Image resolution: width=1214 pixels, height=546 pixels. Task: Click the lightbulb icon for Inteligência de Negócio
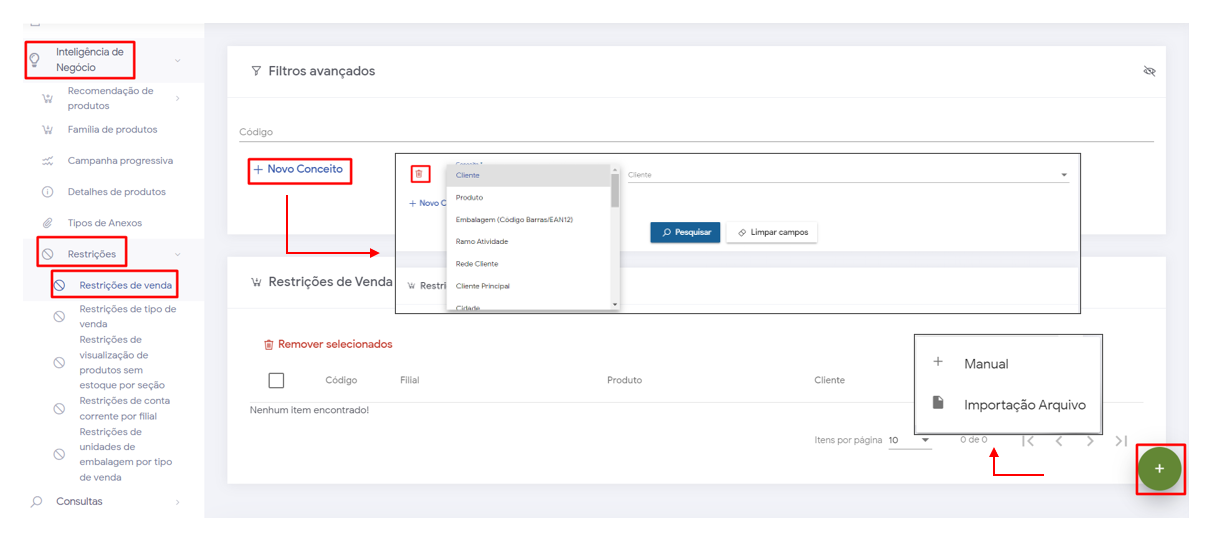pyautogui.click(x=35, y=60)
